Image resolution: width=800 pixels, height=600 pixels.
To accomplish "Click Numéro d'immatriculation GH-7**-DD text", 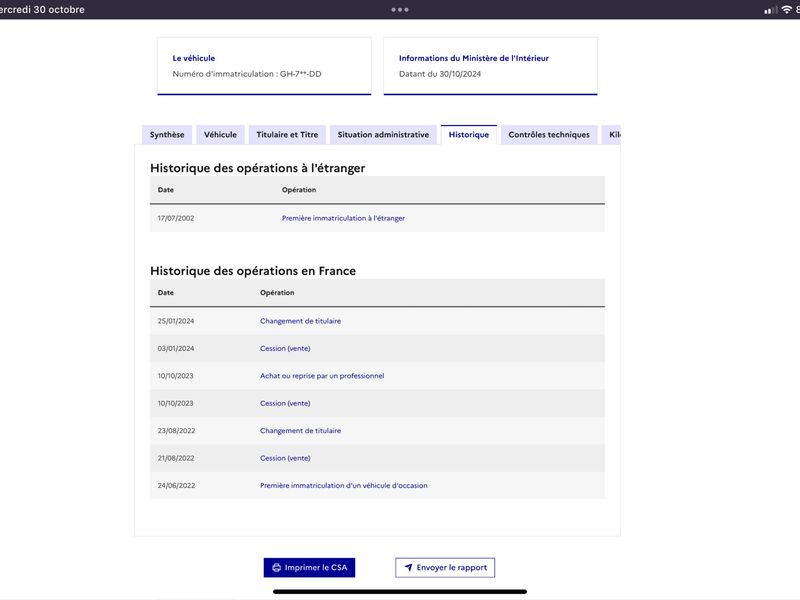I will pos(247,74).
